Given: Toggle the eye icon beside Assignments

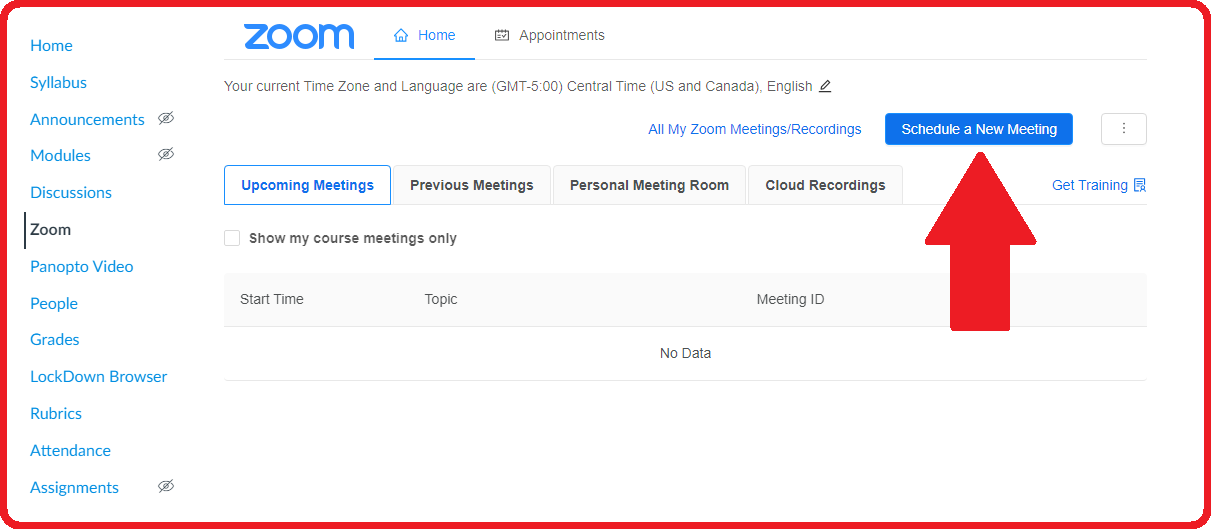Looking at the screenshot, I should [x=166, y=487].
